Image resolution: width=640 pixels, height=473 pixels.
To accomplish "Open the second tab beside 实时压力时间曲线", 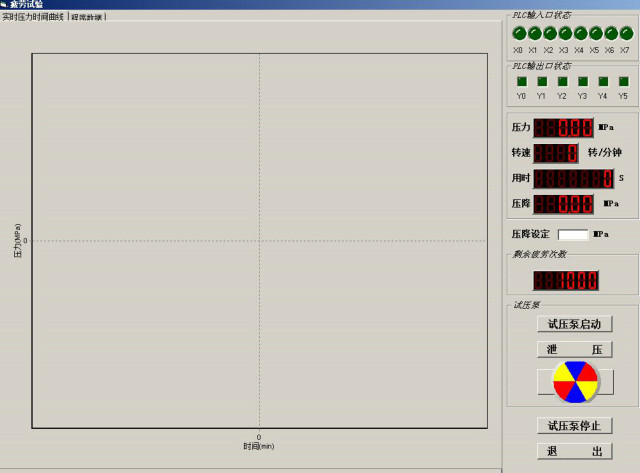I will coord(86,17).
